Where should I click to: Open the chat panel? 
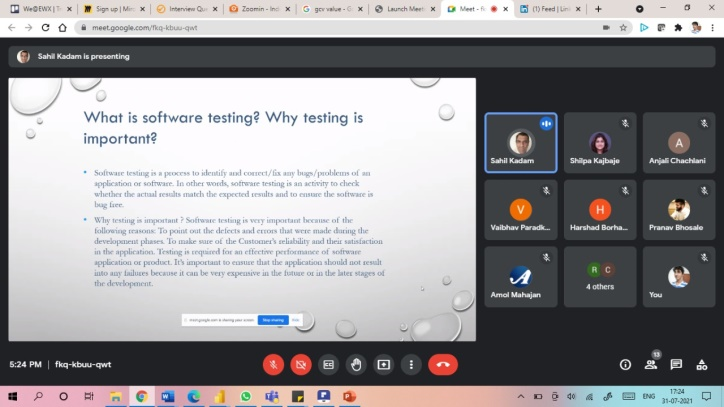click(676, 365)
